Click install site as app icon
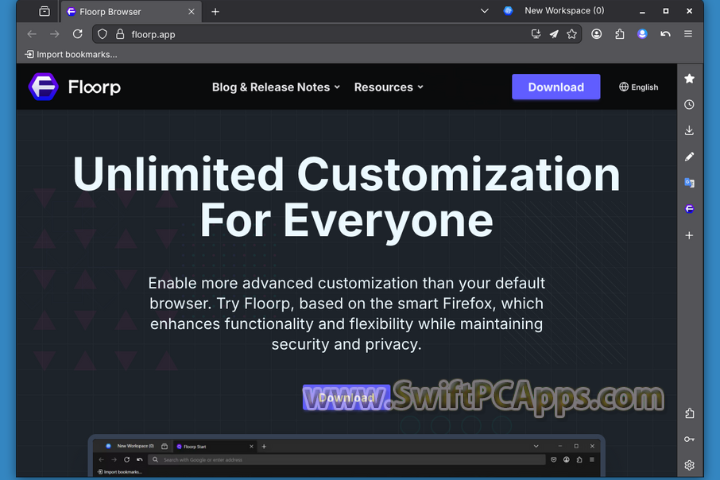 [x=535, y=34]
